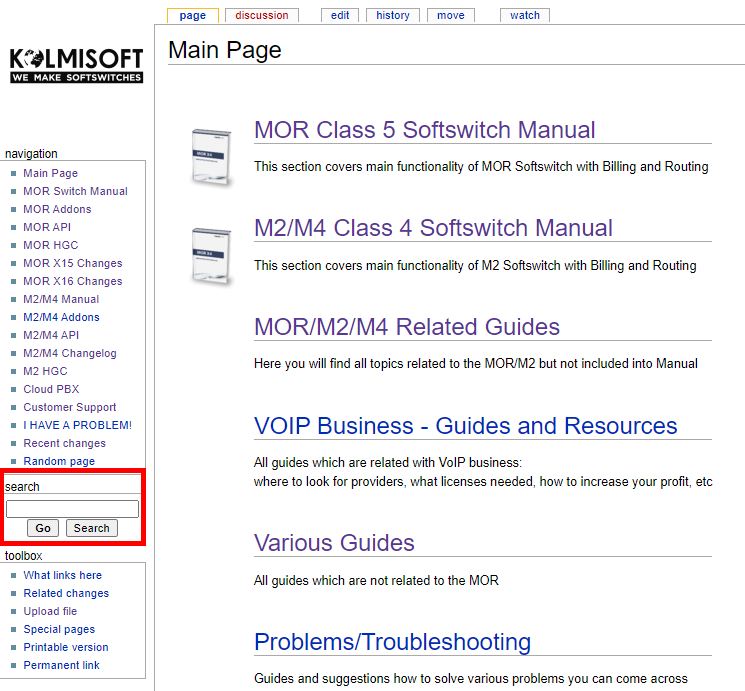Select the watch tab
The width and height of the screenshot is (745, 691).
coord(524,15)
